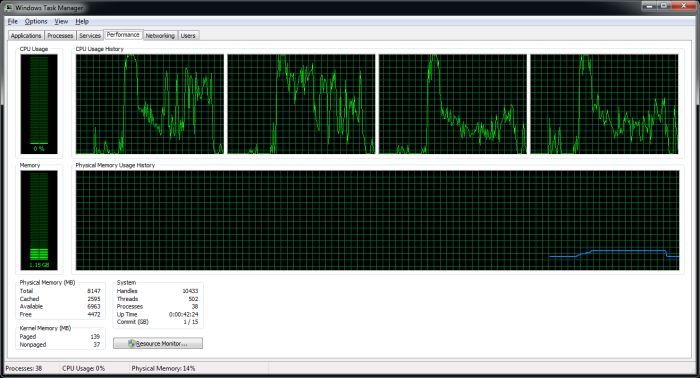The width and height of the screenshot is (700, 378).
Task: Switch to the Networking tab
Action: (x=160, y=36)
